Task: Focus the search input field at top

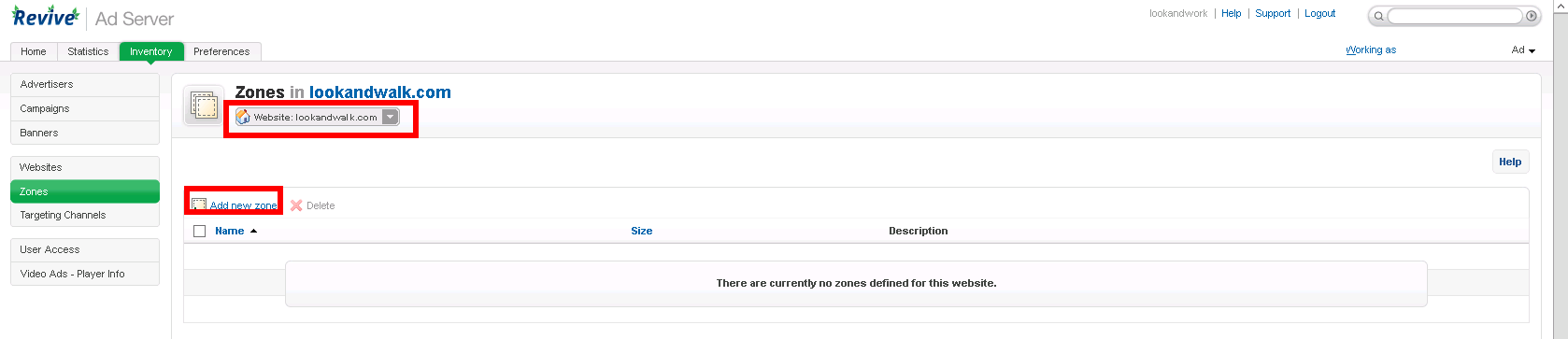Action: pyautogui.click(x=1455, y=16)
